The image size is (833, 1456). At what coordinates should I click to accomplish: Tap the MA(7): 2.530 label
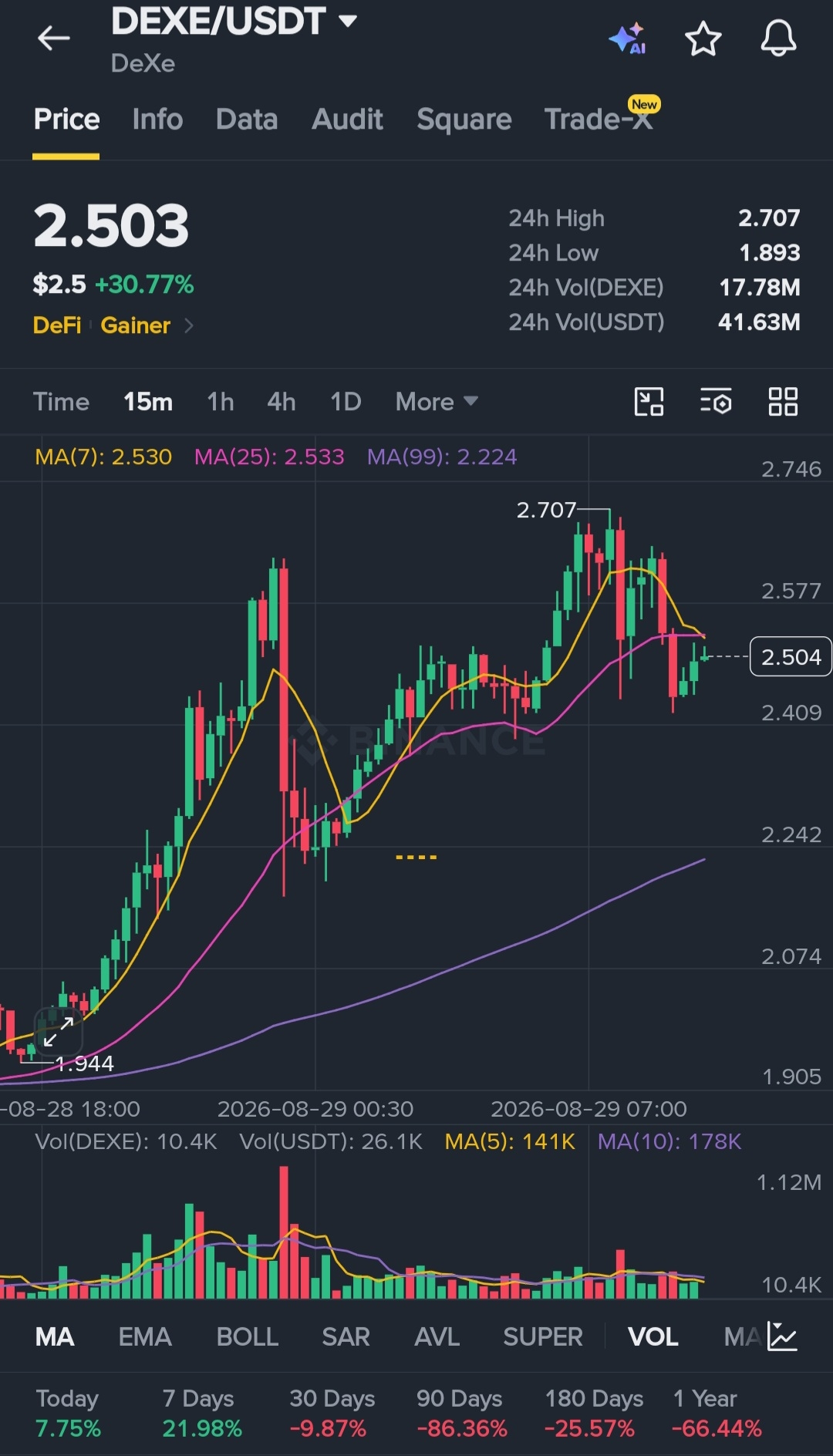pyautogui.click(x=103, y=457)
